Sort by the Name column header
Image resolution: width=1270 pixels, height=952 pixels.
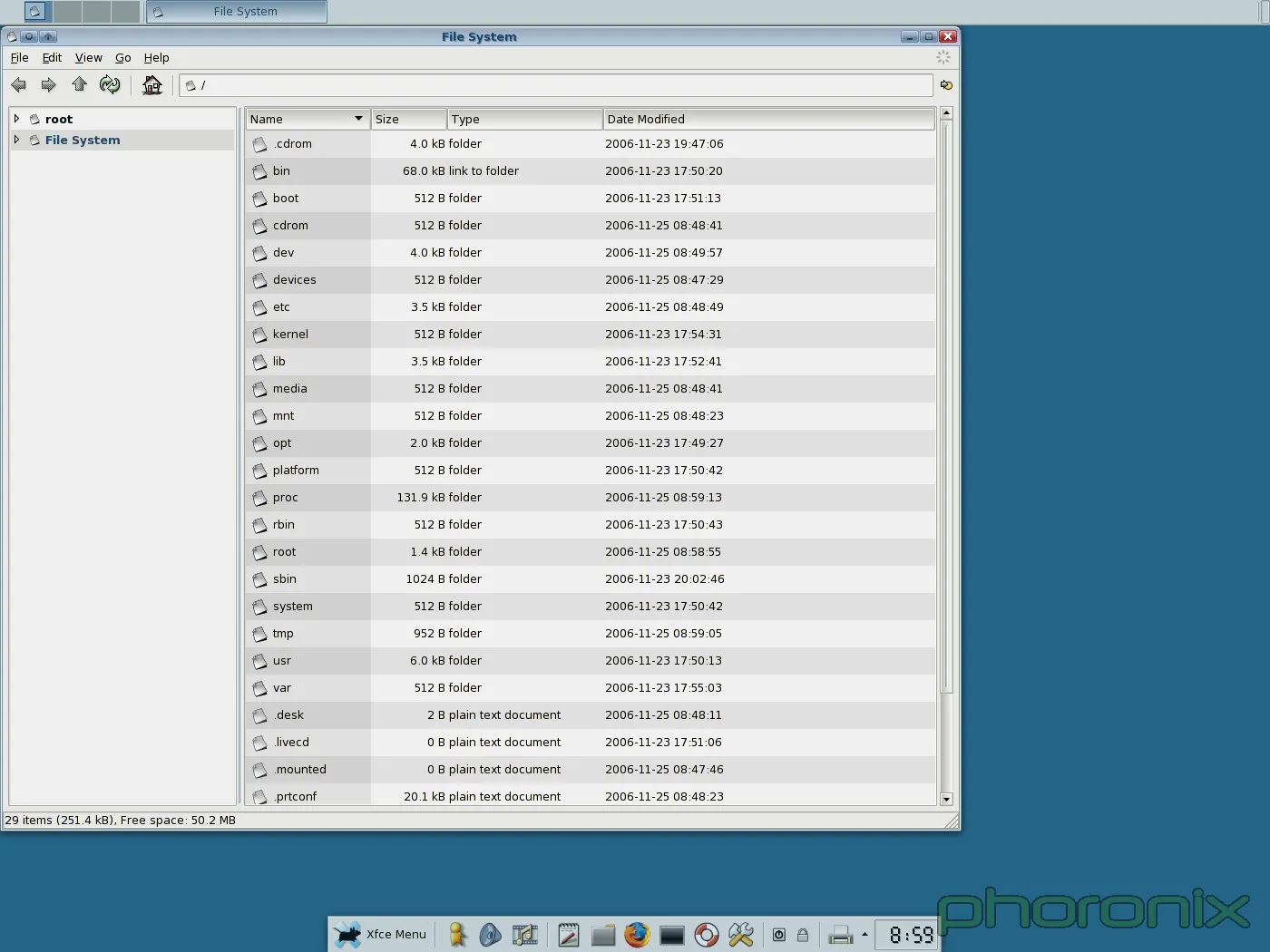(x=308, y=119)
